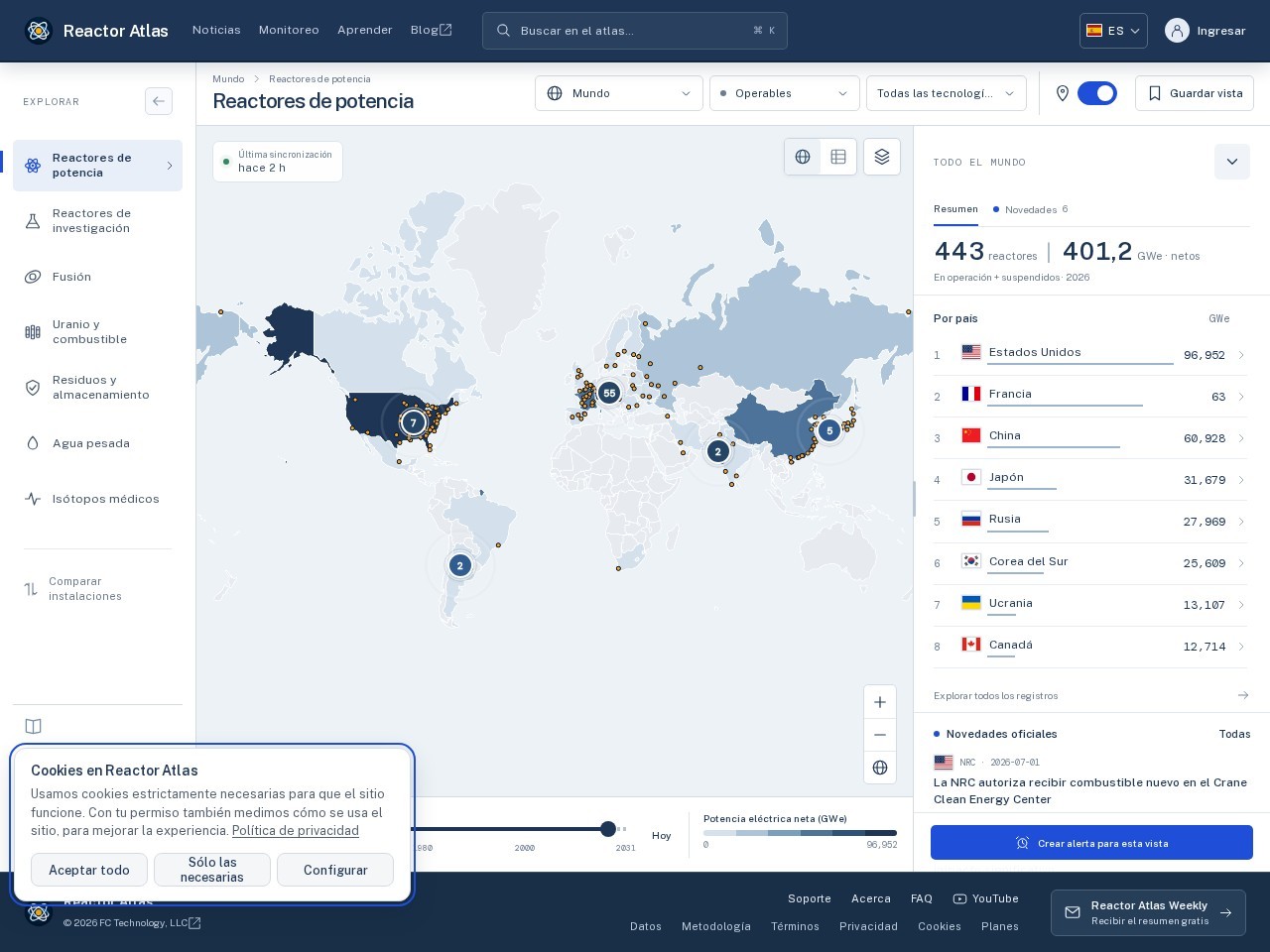Click Guardar vista button
Screen dimensions: 1270x952
point(1195,93)
